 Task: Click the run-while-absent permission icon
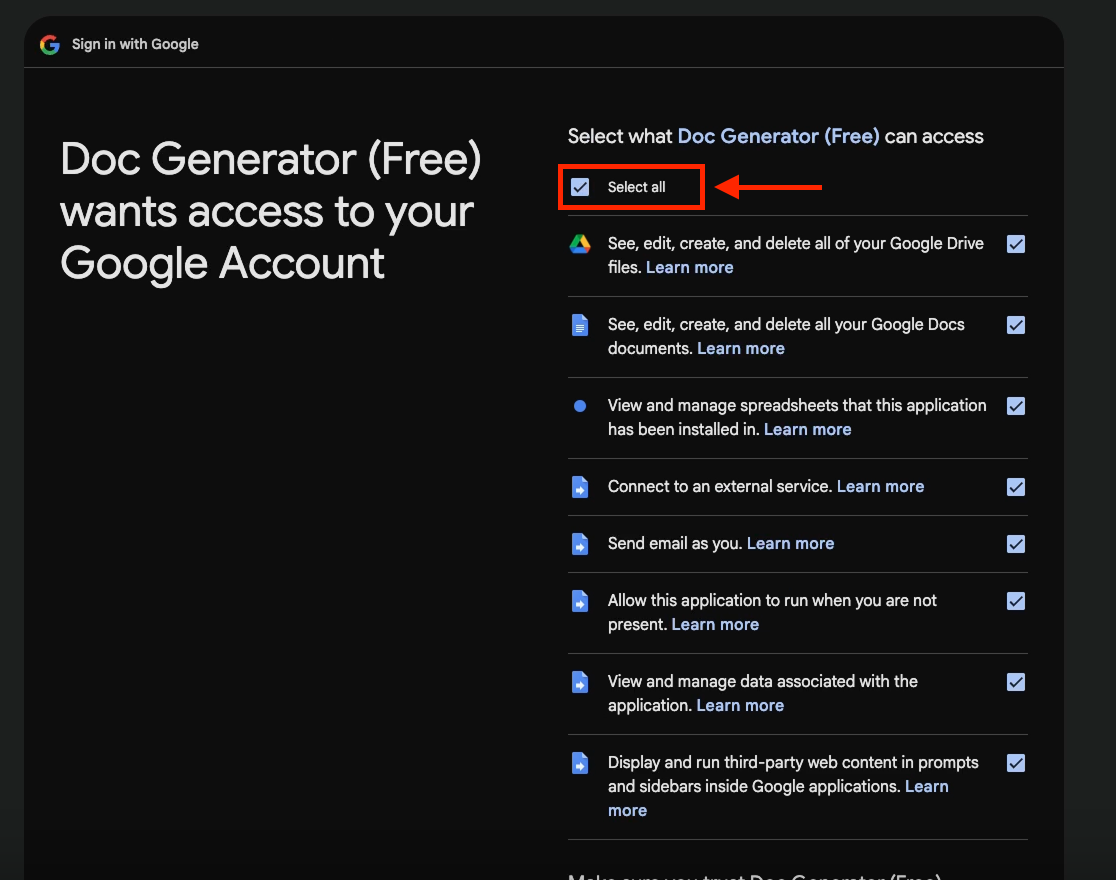click(x=580, y=601)
